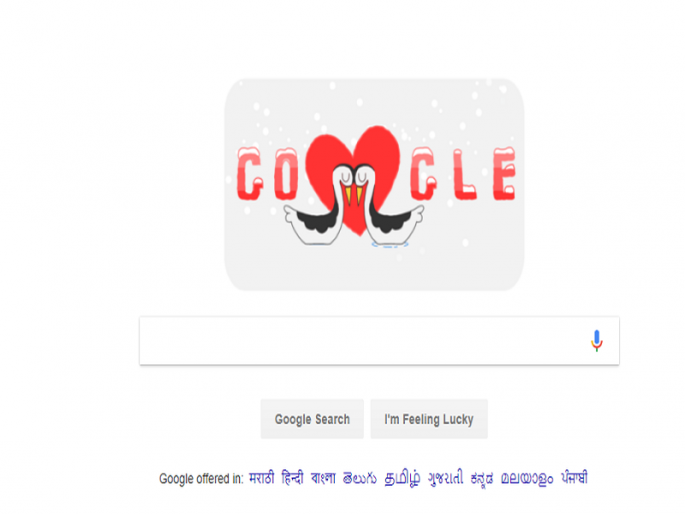Select the Bengali (বাংলা) language link
Viewport: 685px width, 514px height.
[323, 478]
